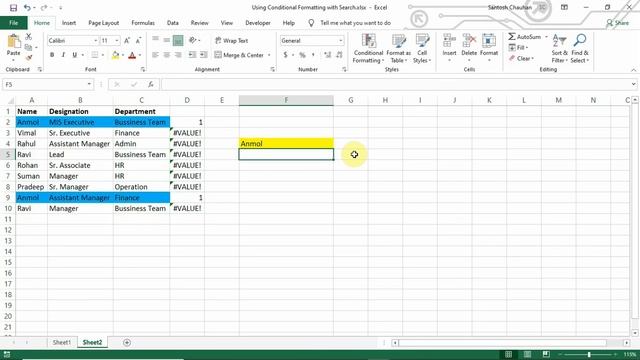
Task: Increase decimal places
Action: pyautogui.click(x=327, y=55)
